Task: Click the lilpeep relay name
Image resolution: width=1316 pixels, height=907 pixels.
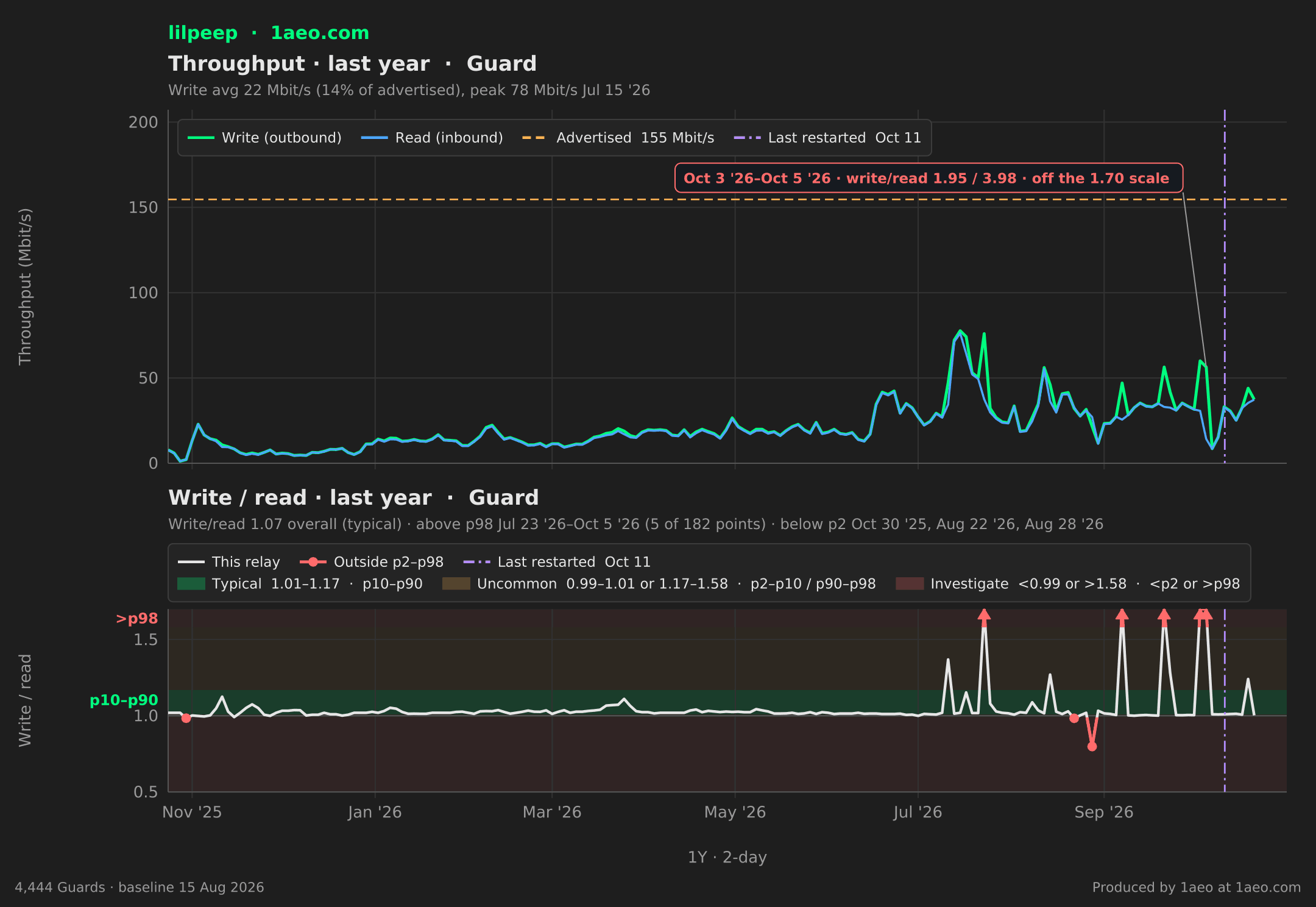Action: 203,33
